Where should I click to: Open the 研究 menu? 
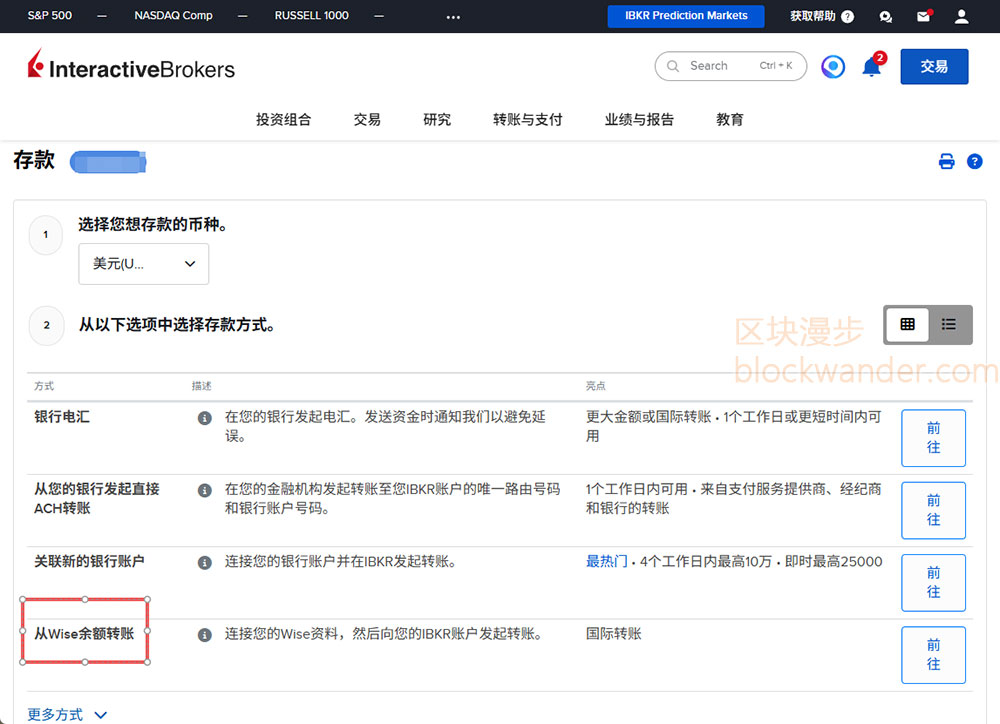[437, 119]
